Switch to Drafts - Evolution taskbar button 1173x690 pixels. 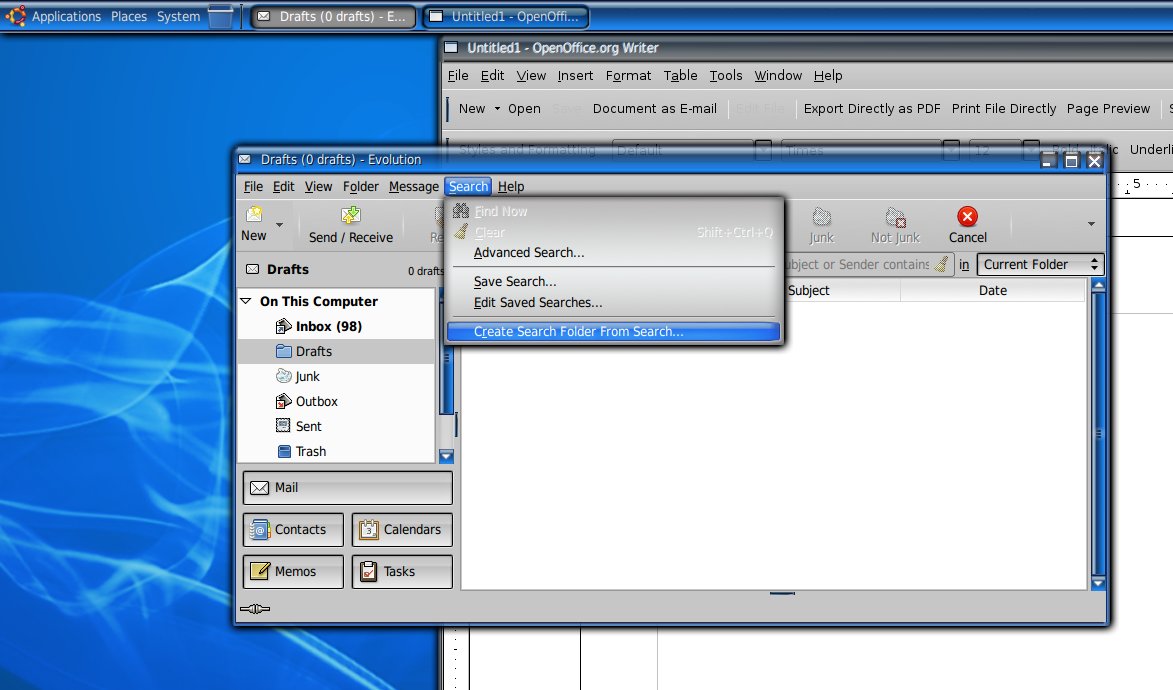[333, 16]
